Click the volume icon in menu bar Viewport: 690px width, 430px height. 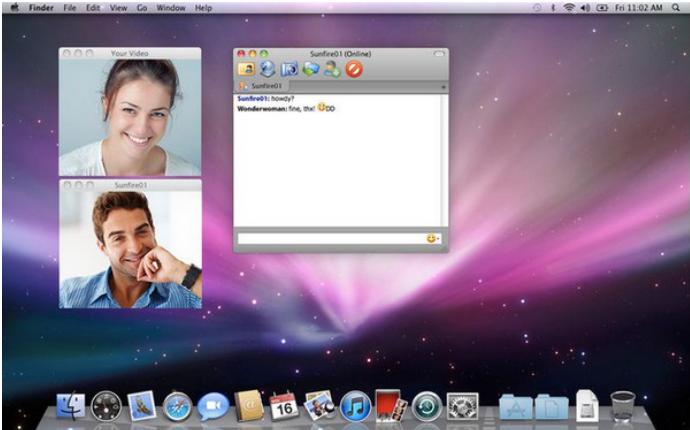(x=584, y=7)
